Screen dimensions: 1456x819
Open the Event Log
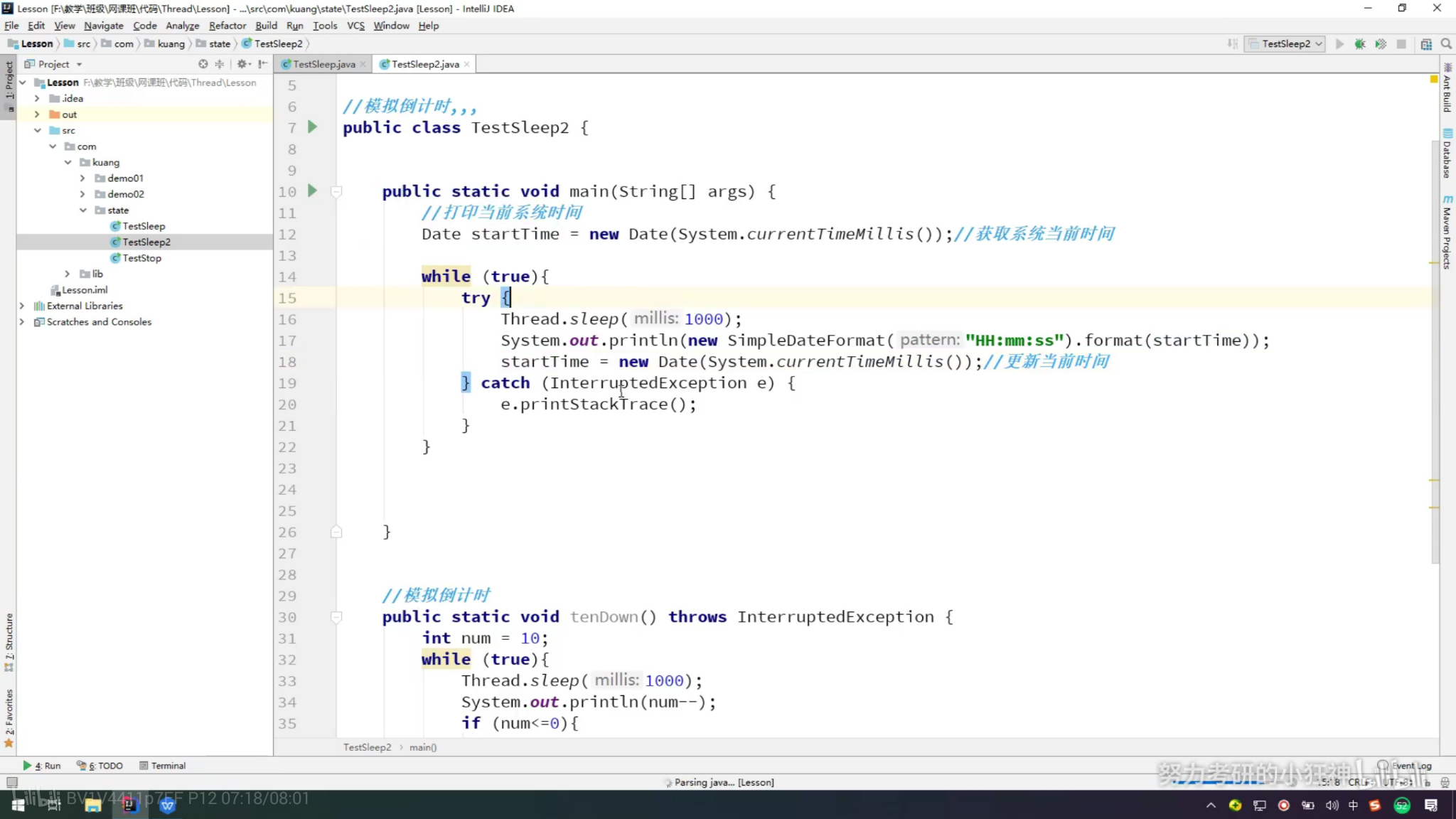pyautogui.click(x=1405, y=766)
